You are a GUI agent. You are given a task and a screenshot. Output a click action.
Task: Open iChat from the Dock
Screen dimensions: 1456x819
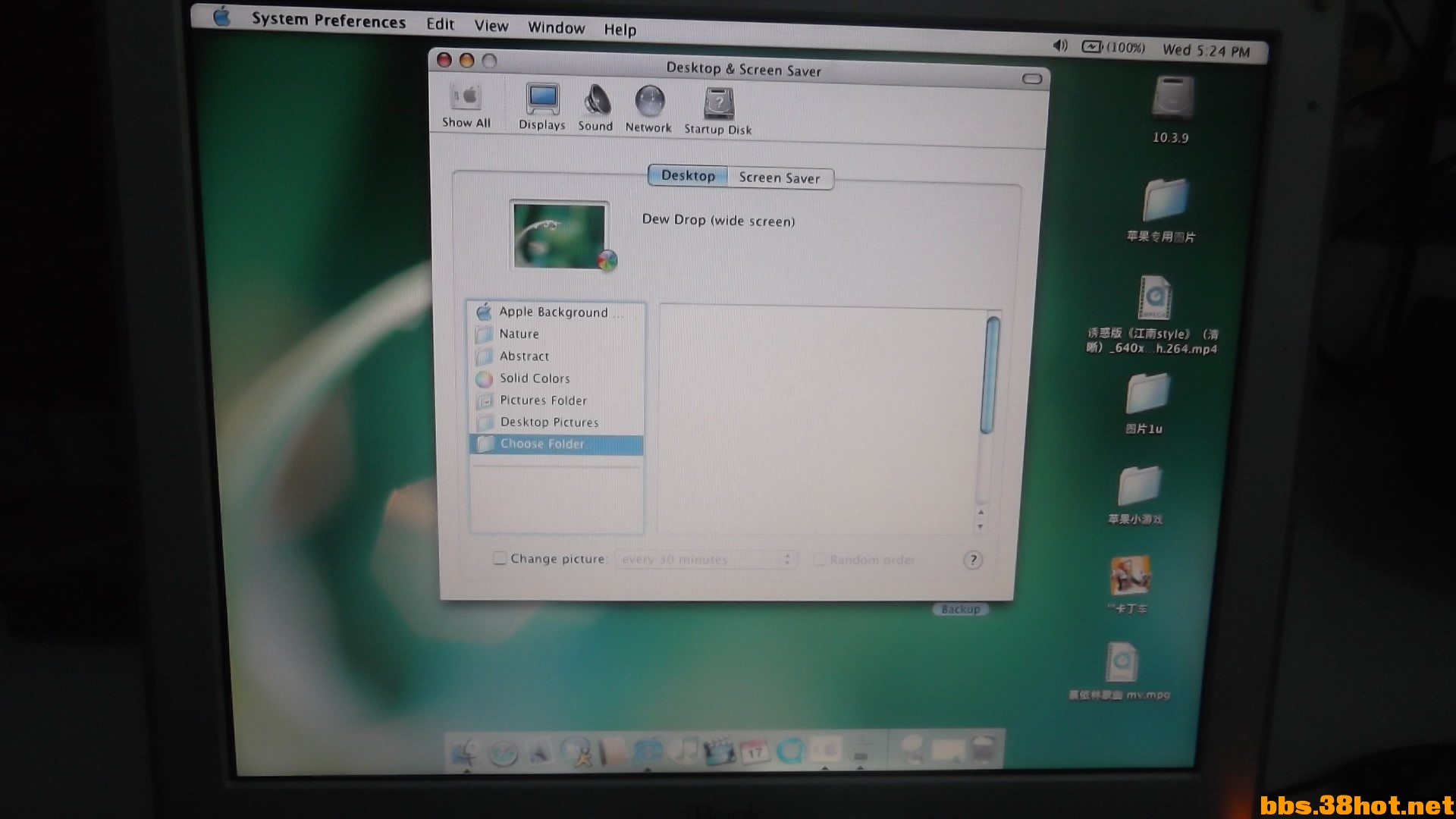tap(576, 752)
